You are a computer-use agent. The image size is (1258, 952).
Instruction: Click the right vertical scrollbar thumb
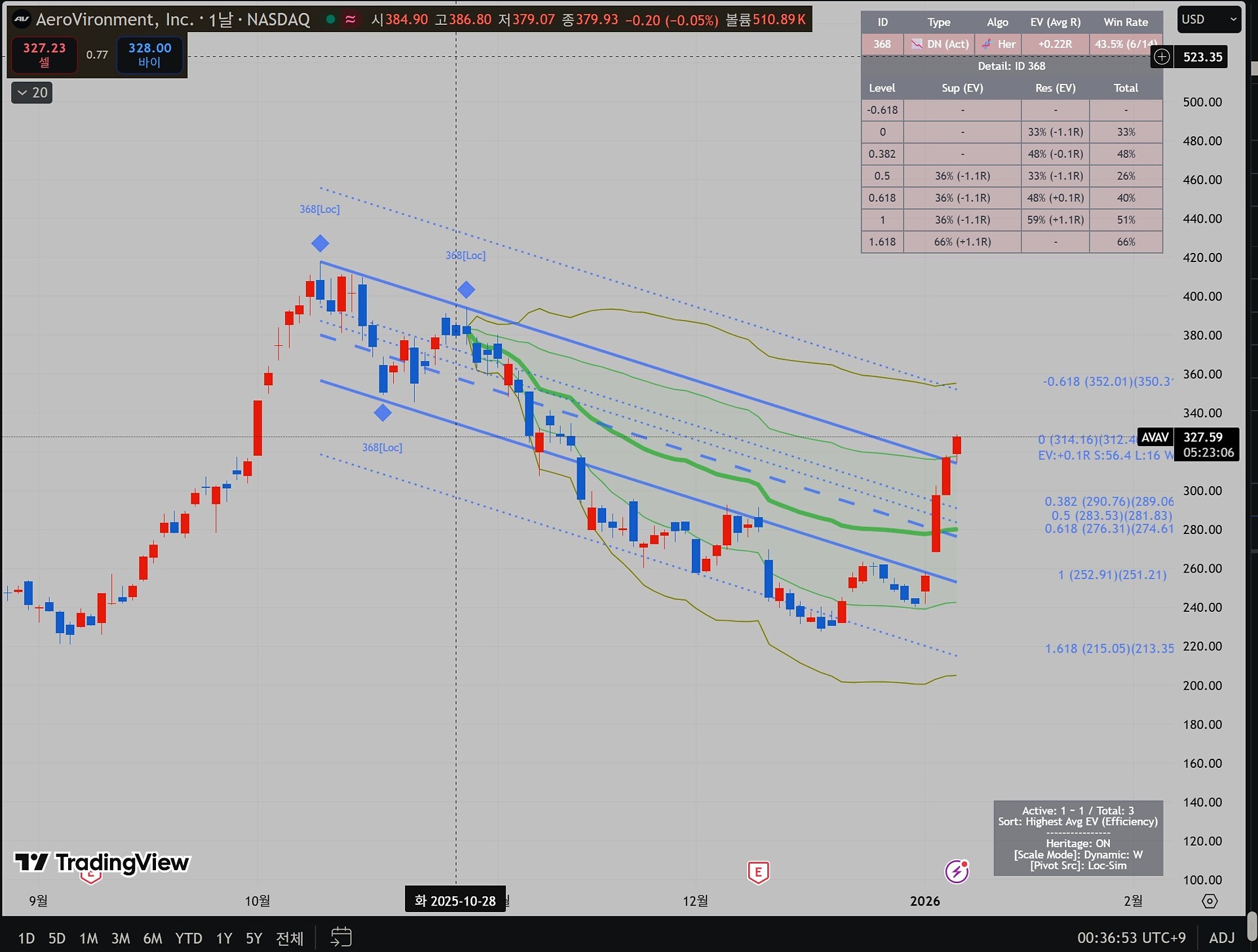coord(1252,925)
